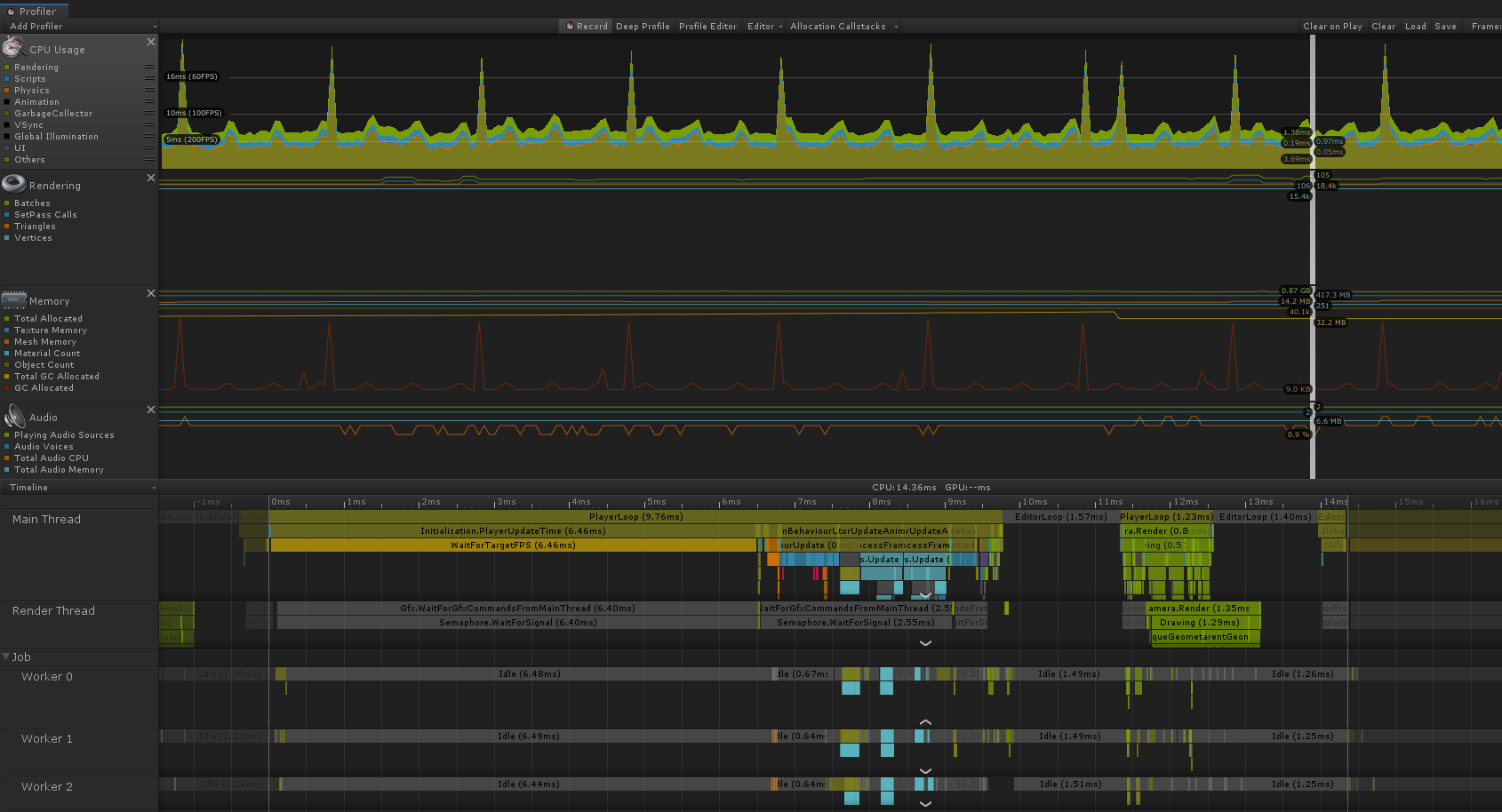Click the Memory module RAM chip icon

pyautogui.click(x=13, y=299)
